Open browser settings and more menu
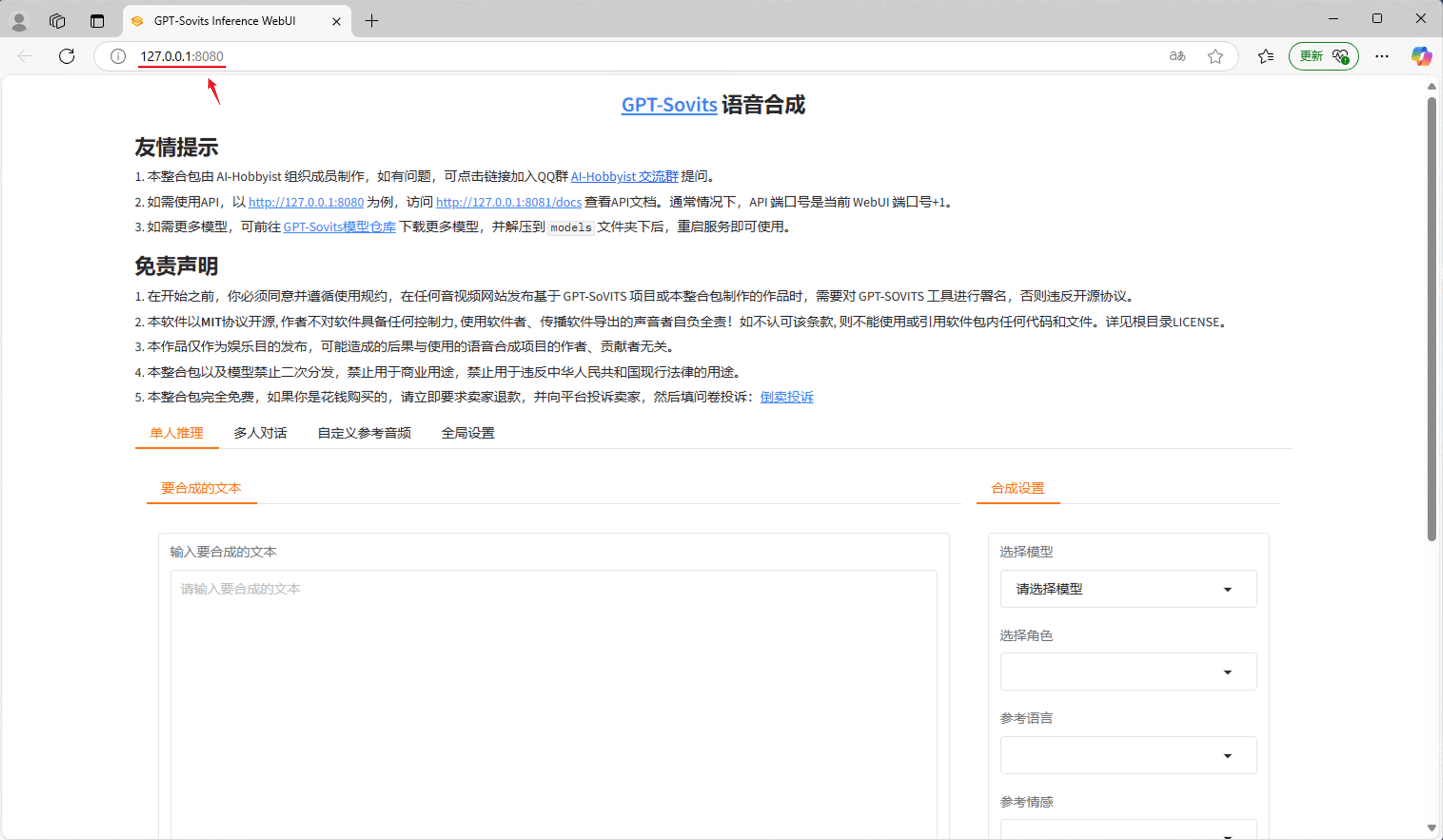The height and width of the screenshot is (840, 1443). point(1382,56)
